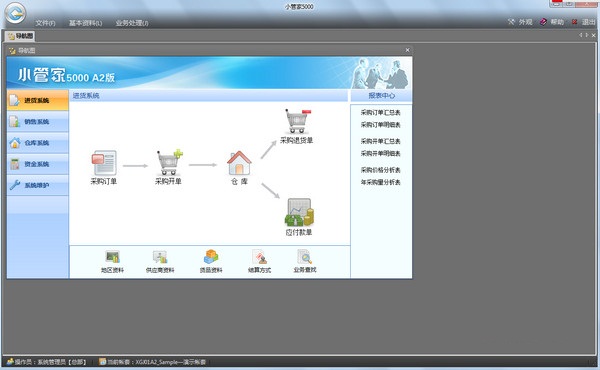Click the 导航图 panel title icon
This screenshot has height=370, width=600.
click(x=12, y=51)
